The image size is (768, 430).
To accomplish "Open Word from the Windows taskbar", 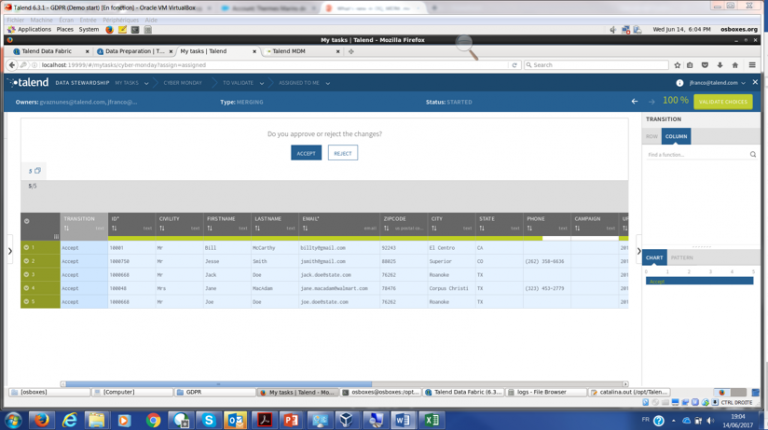I will pos(403,420).
